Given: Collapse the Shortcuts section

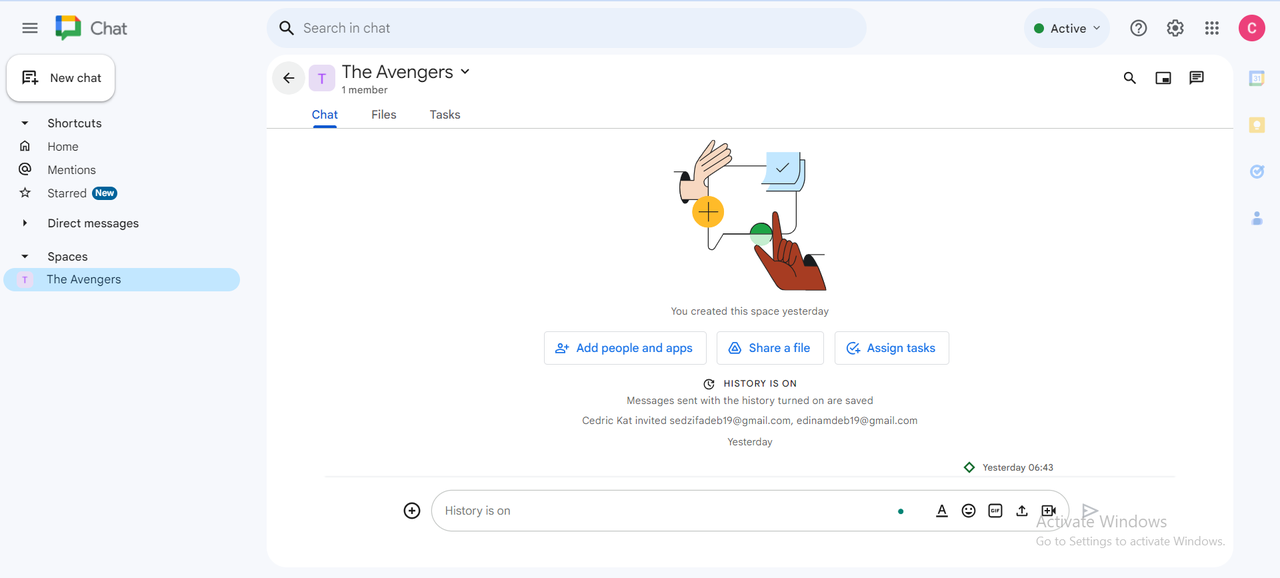Looking at the screenshot, I should point(25,123).
